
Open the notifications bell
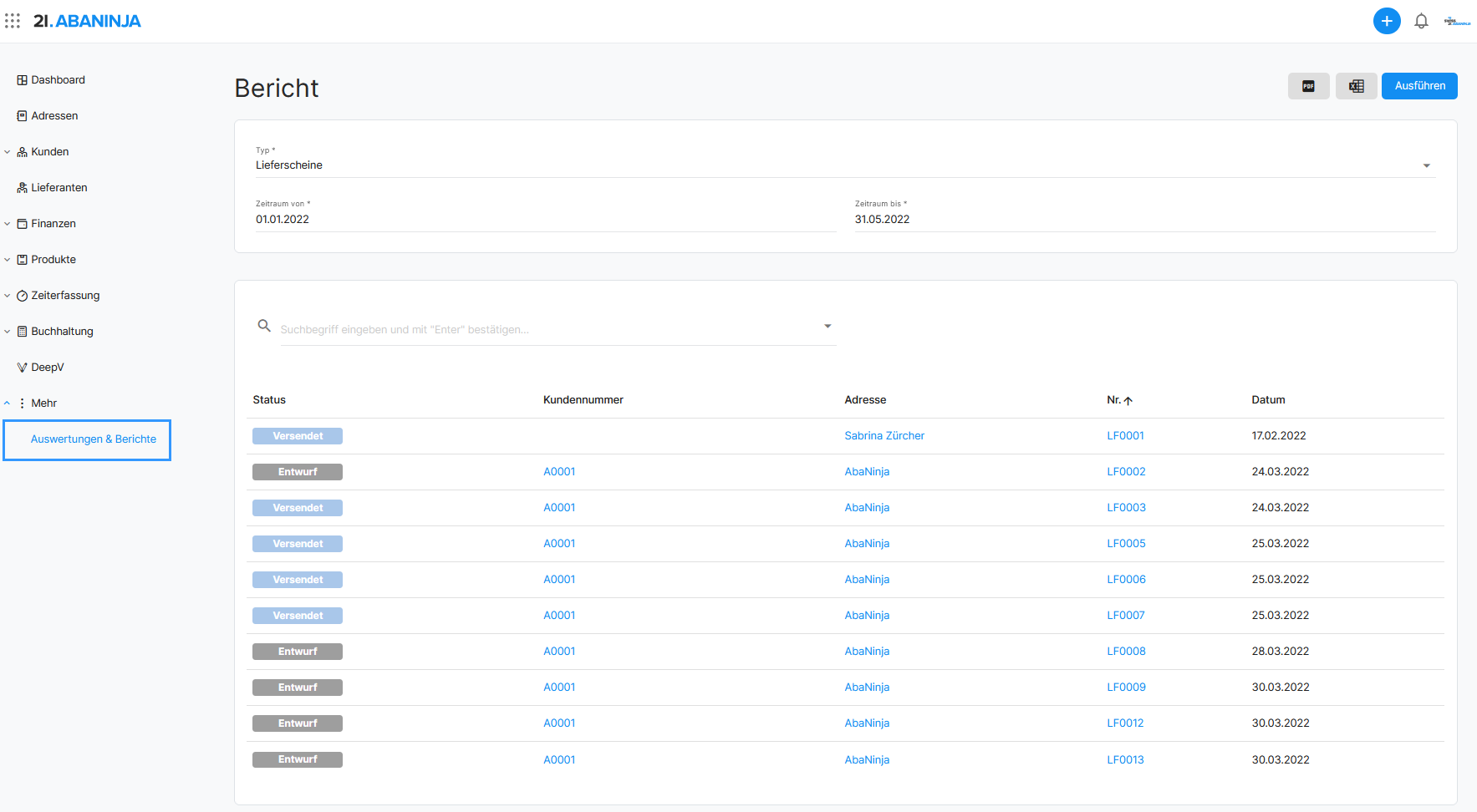[x=1421, y=21]
